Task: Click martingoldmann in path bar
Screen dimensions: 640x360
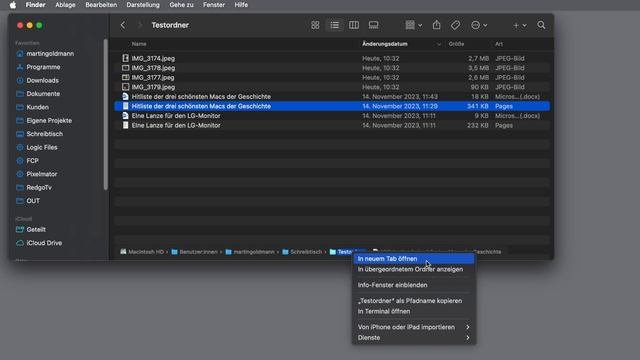Action: [250, 252]
